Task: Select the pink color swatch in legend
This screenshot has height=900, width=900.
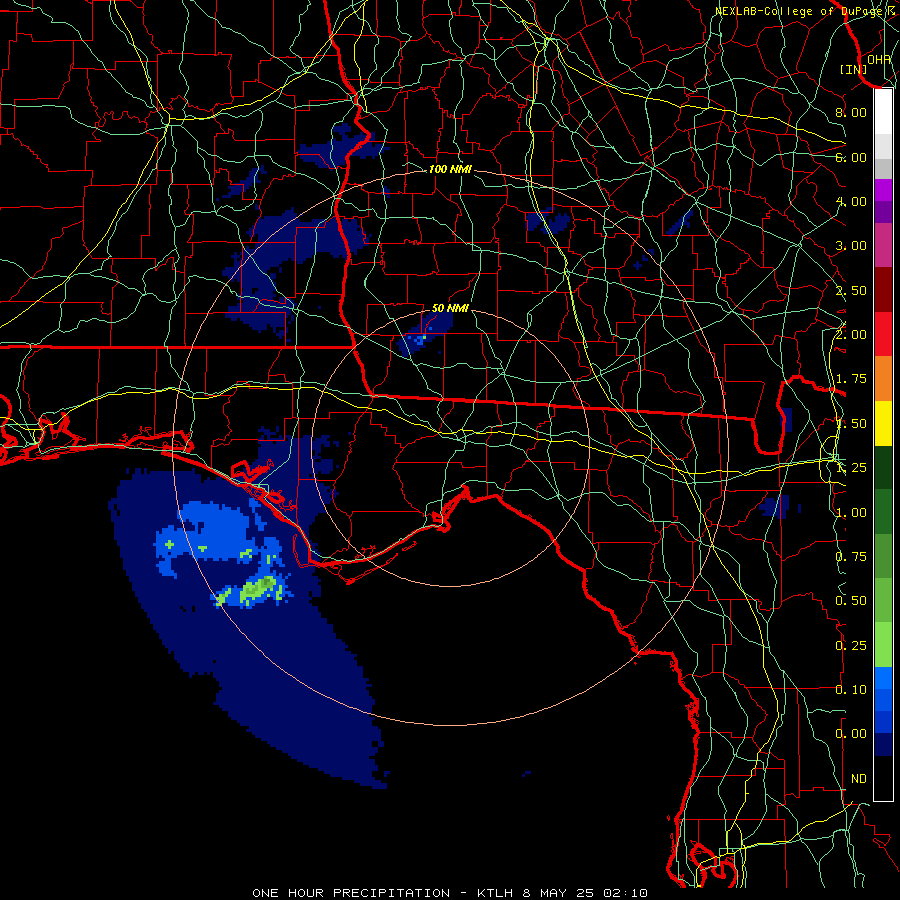Action: coord(883,245)
